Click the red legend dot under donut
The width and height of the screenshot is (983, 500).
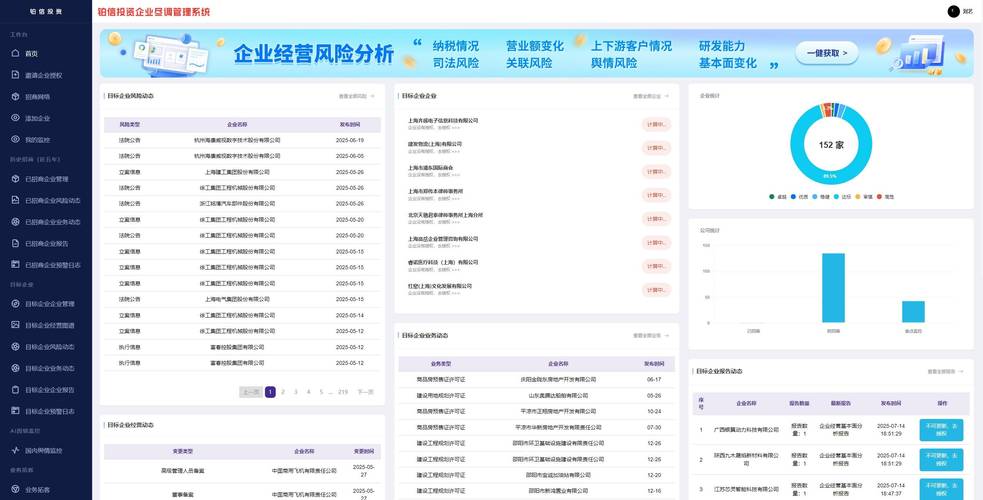click(x=880, y=197)
